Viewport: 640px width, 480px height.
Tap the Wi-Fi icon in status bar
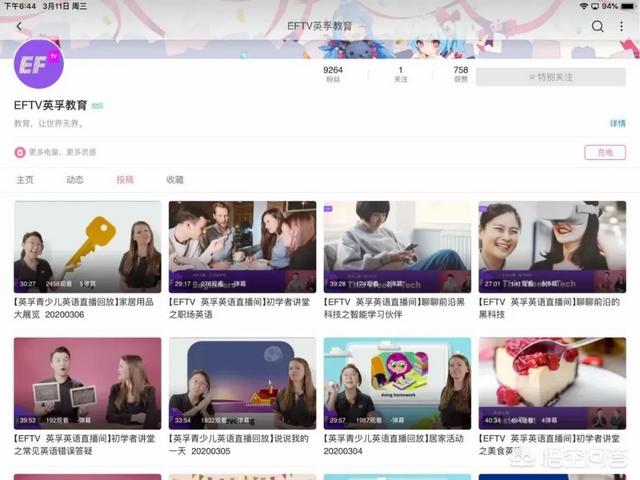[584, 6]
